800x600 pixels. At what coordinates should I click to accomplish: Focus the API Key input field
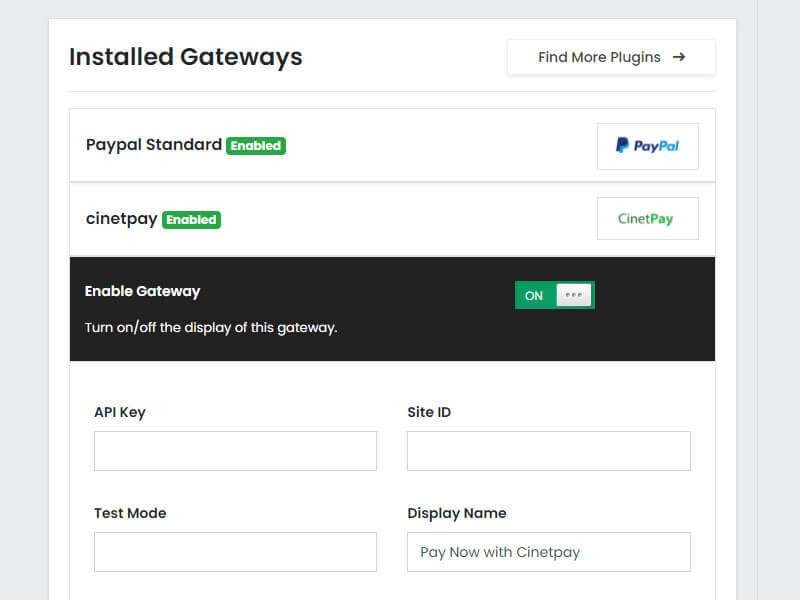click(235, 451)
